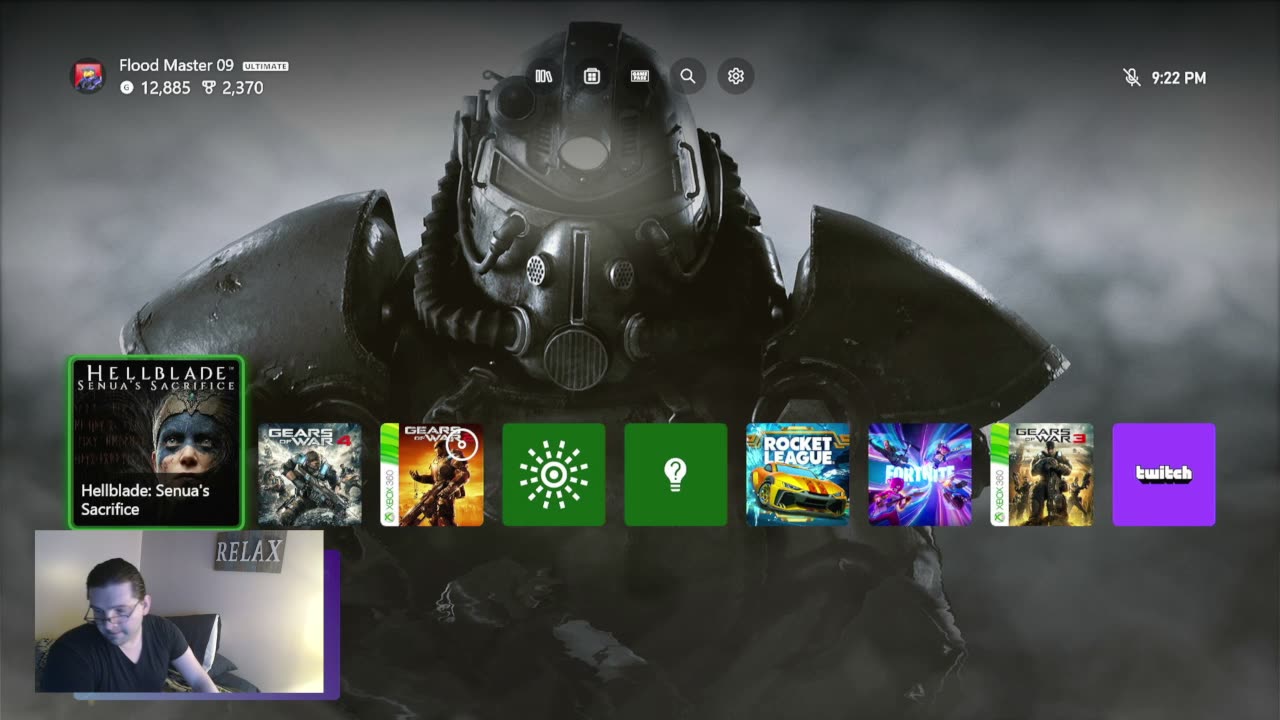Screen dimensions: 1280x720
Task: Click the 9:22 PM clock
Action: tap(1179, 78)
